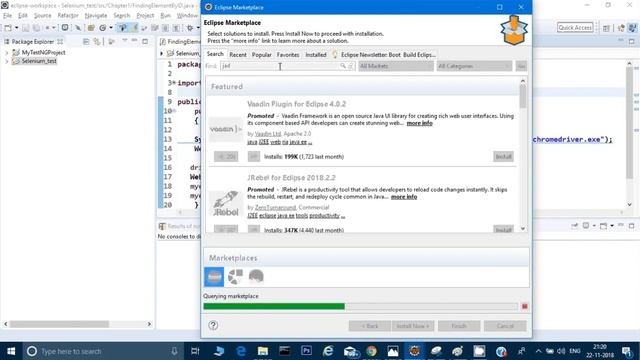Image resolution: width=640 pixels, height=360 pixels.
Task: Open the Refactor menu
Action: [x=68, y=16]
